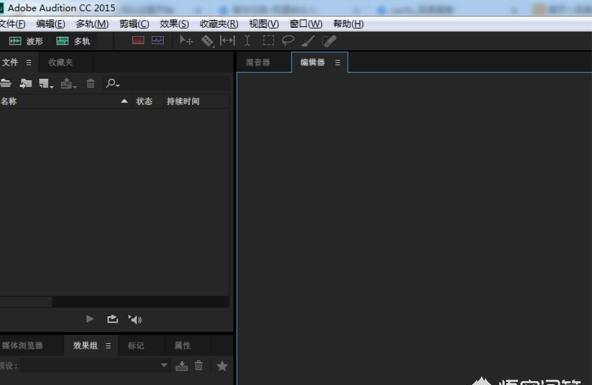Open the 视图 menu
The width and height of the screenshot is (592, 385).
click(x=264, y=24)
